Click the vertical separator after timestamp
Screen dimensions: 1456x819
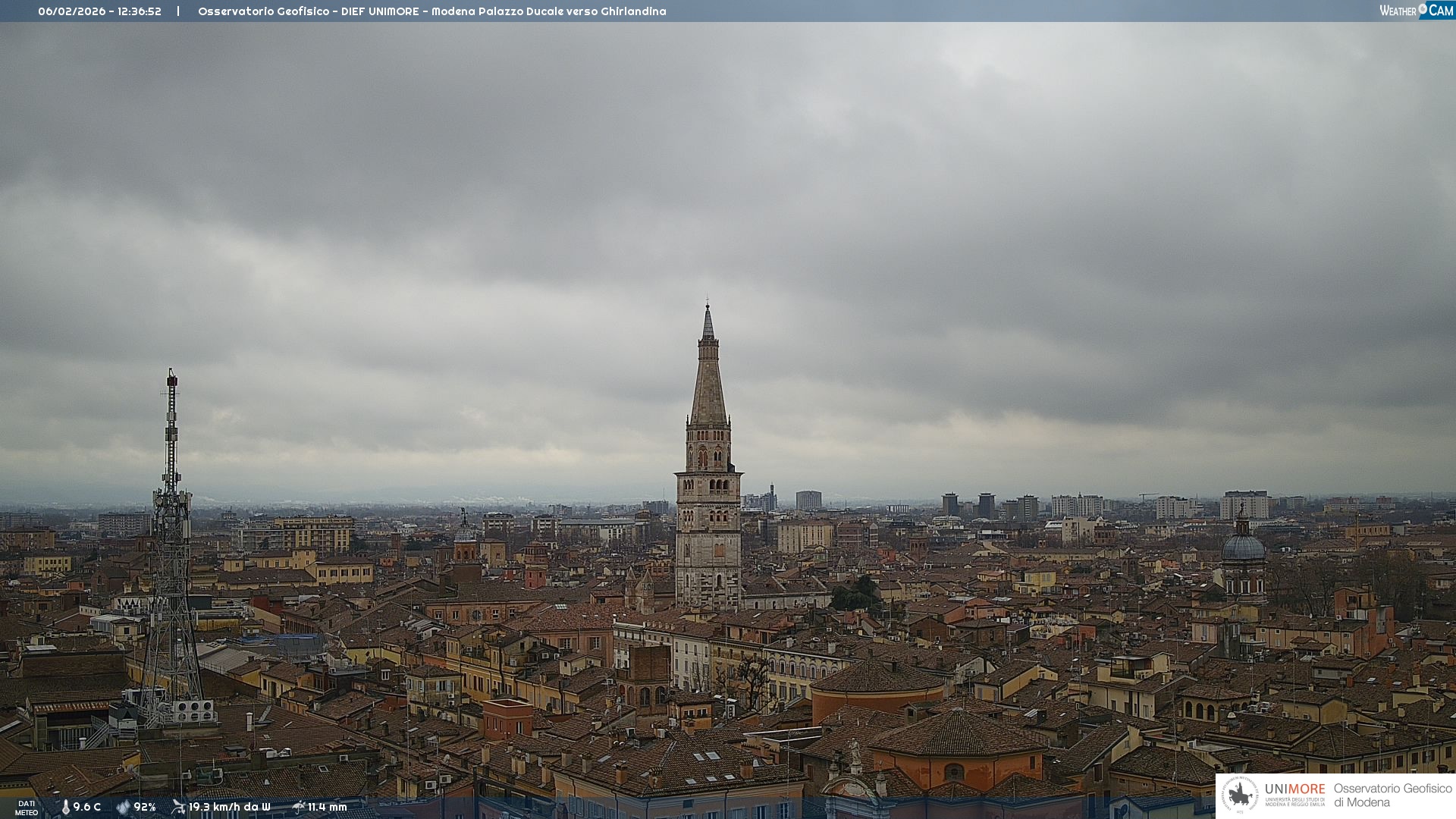[x=178, y=11]
